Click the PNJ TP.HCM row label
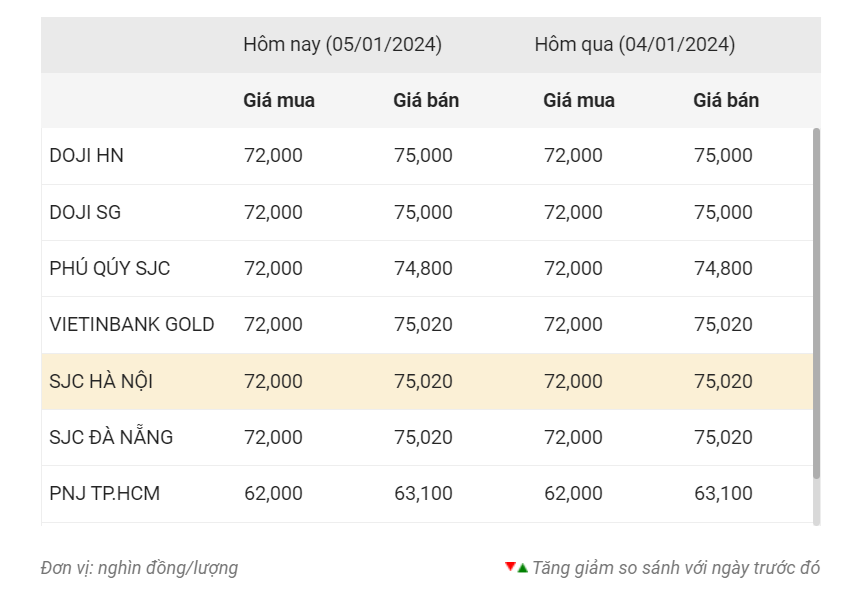The width and height of the screenshot is (854, 609). click(x=105, y=494)
